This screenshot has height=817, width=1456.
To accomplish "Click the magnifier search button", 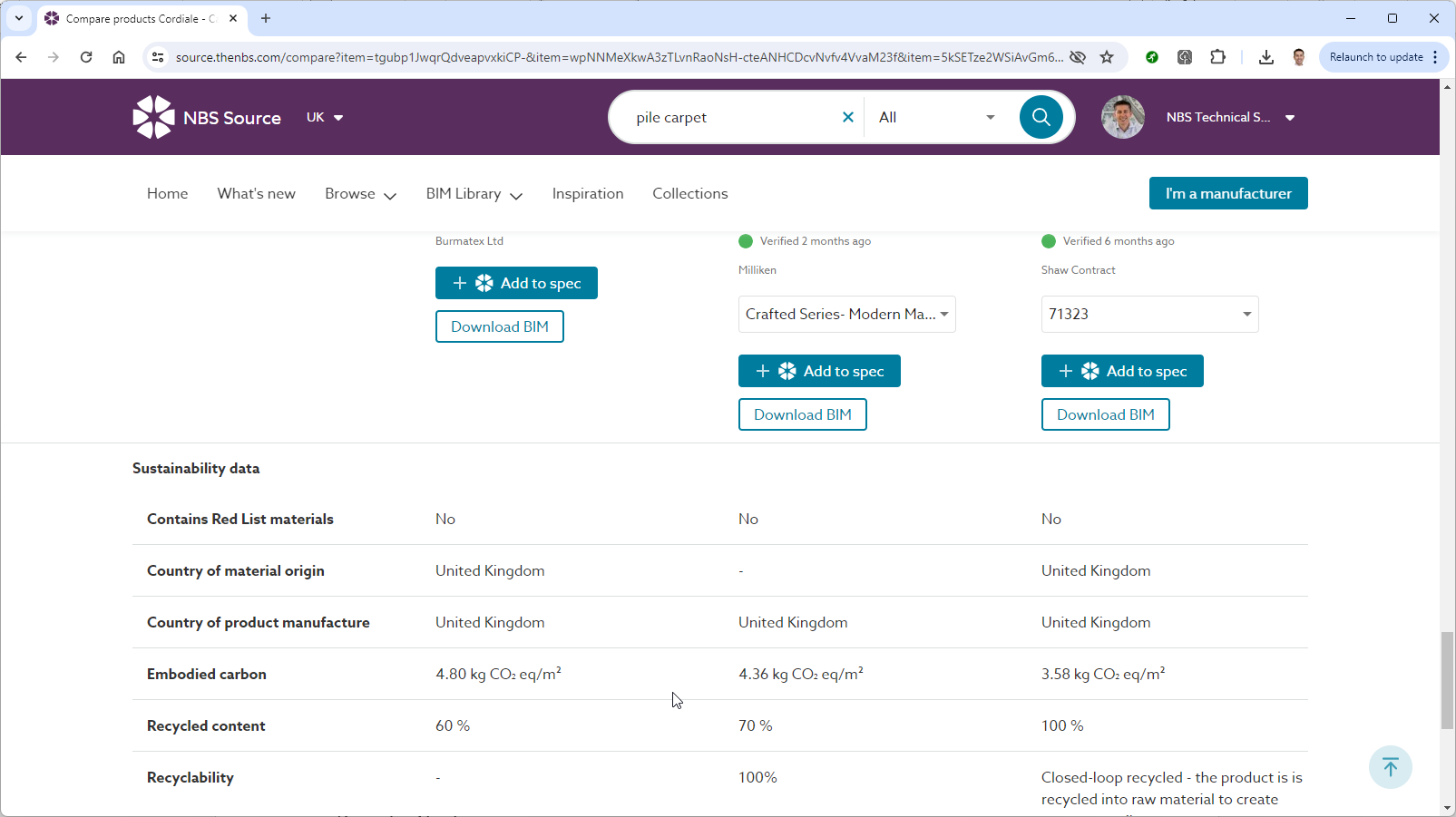I will 1041,117.
